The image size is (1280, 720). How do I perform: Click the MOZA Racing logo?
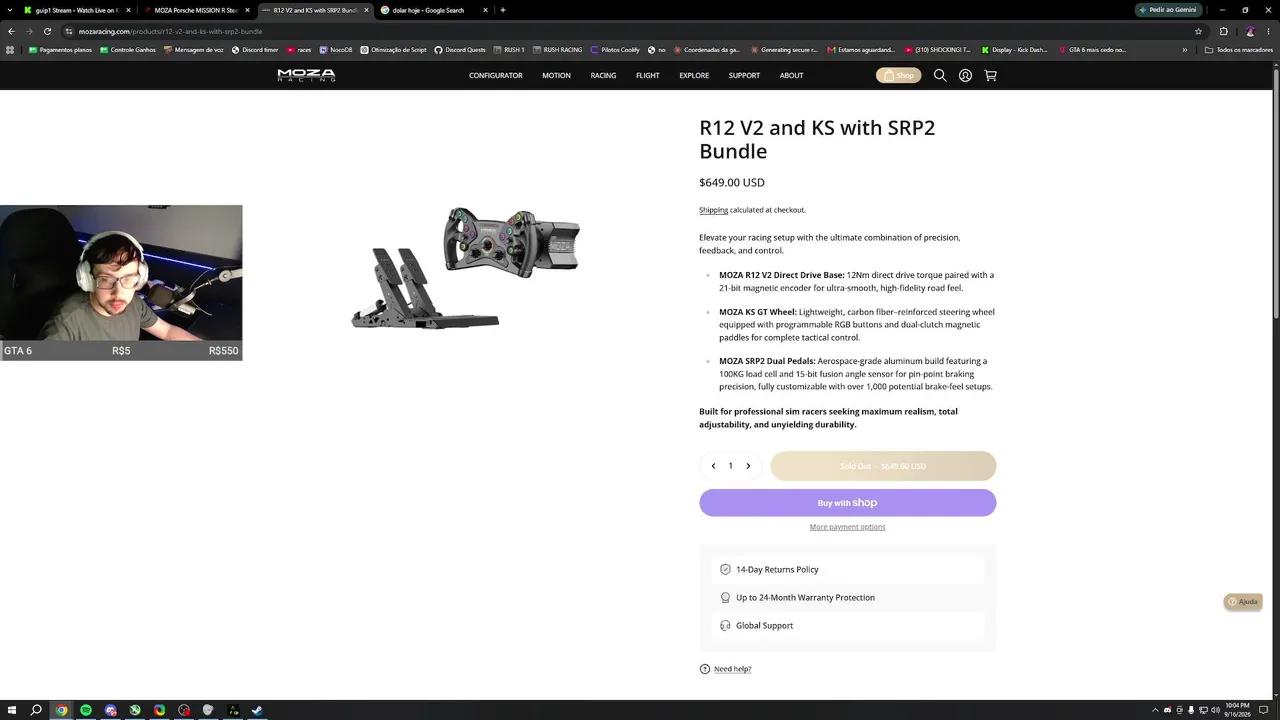pos(306,75)
